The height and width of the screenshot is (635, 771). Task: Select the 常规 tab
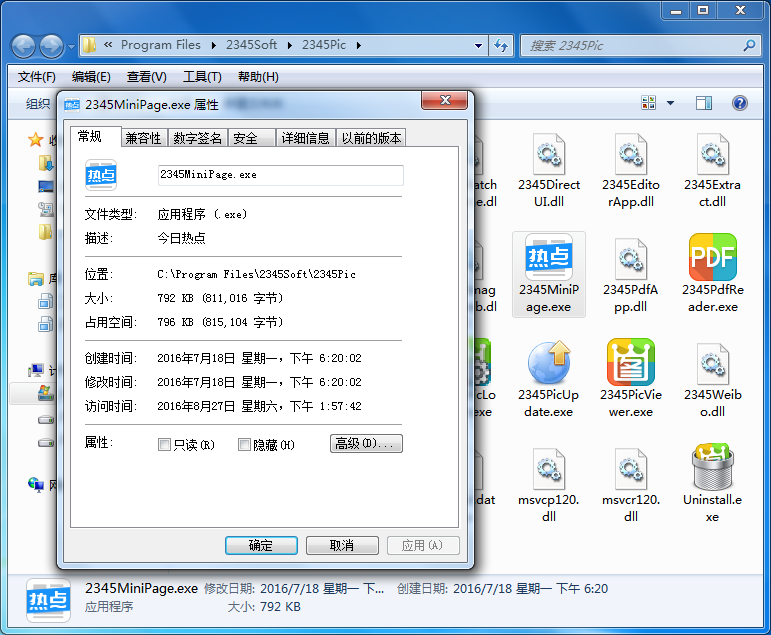[x=95, y=136]
